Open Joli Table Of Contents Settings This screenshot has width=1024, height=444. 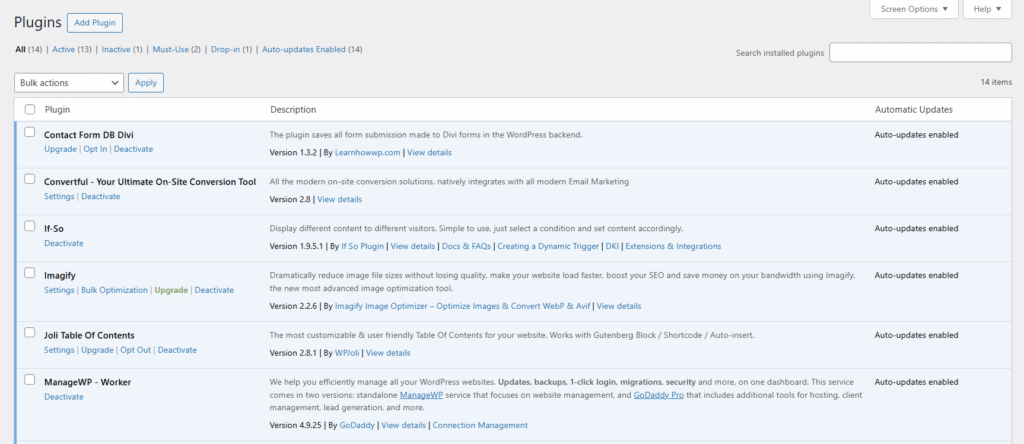coord(59,350)
